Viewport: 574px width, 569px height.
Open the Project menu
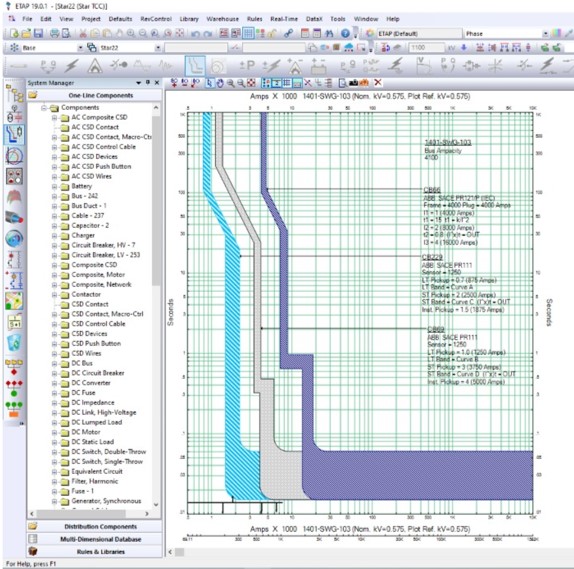(91, 19)
